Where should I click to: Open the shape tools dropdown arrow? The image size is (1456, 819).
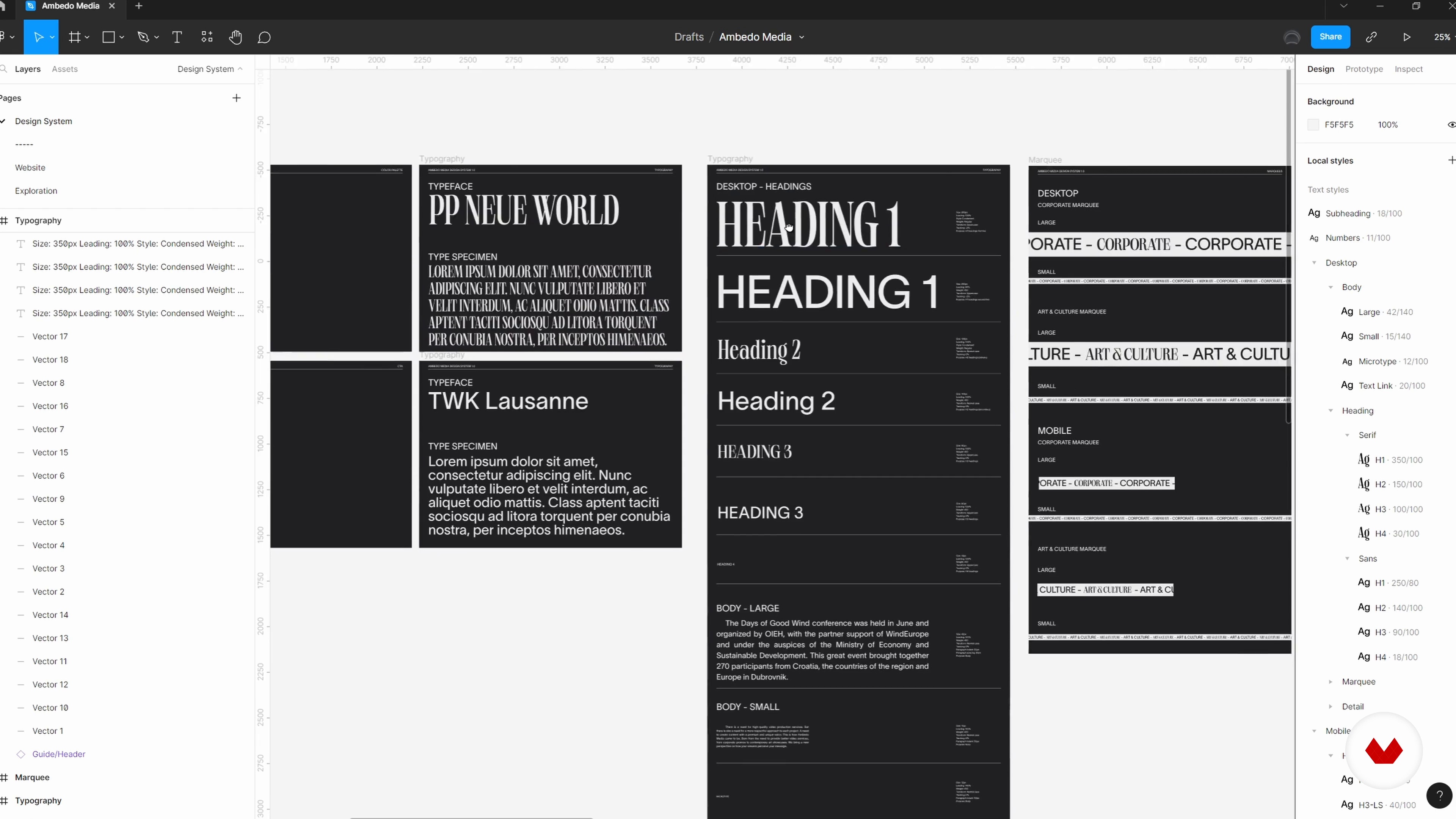tap(121, 37)
